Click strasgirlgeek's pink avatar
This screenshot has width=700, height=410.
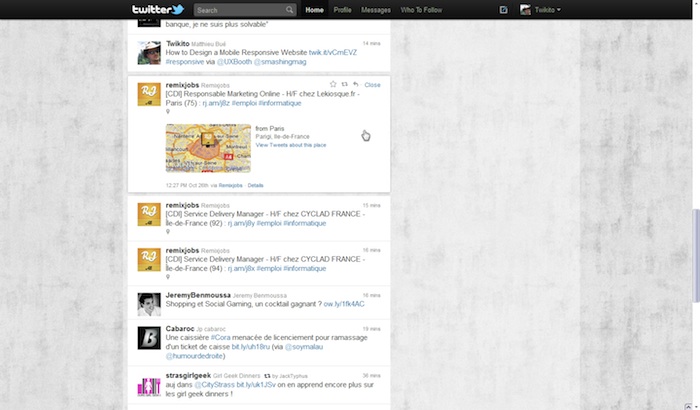pos(149,385)
